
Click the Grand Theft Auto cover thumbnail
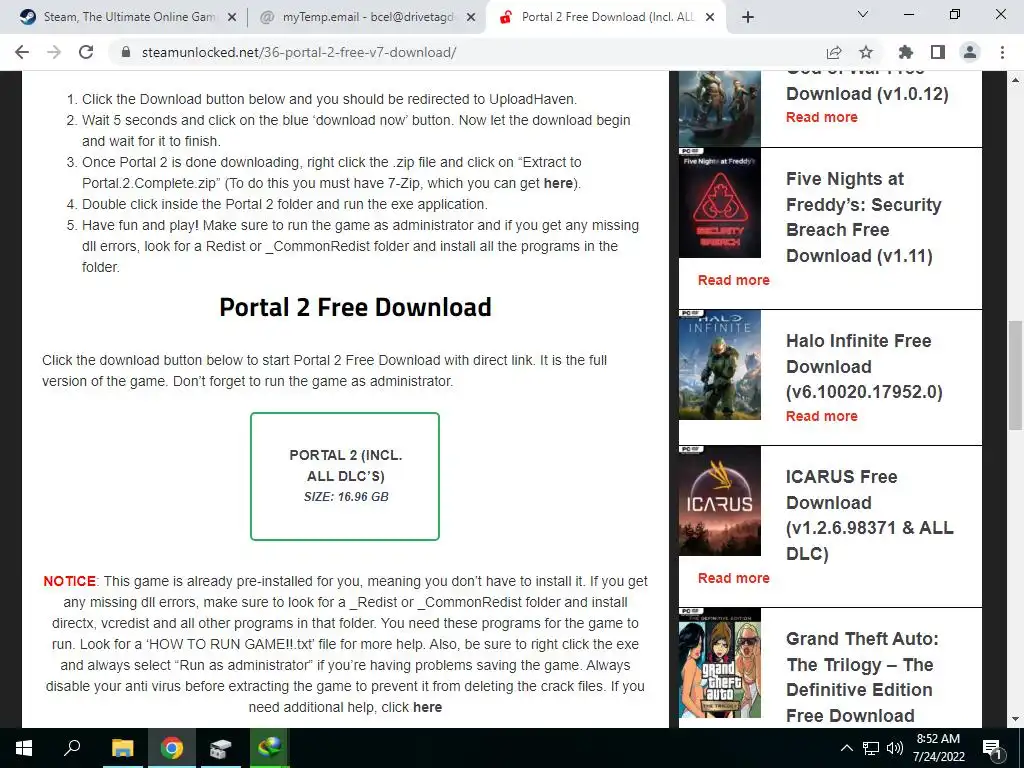(x=720, y=663)
